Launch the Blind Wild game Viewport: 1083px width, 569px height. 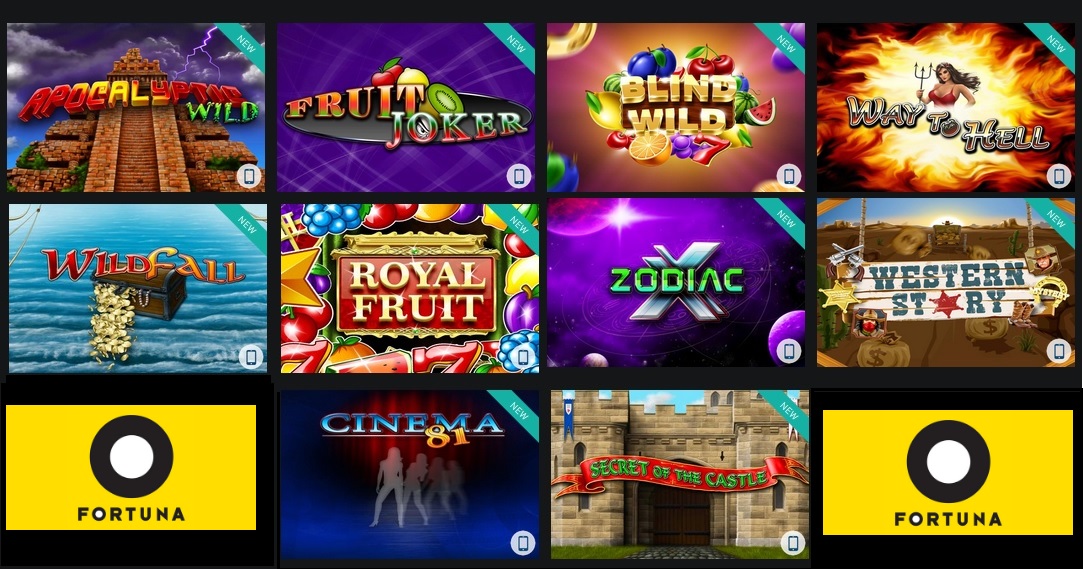(676, 108)
